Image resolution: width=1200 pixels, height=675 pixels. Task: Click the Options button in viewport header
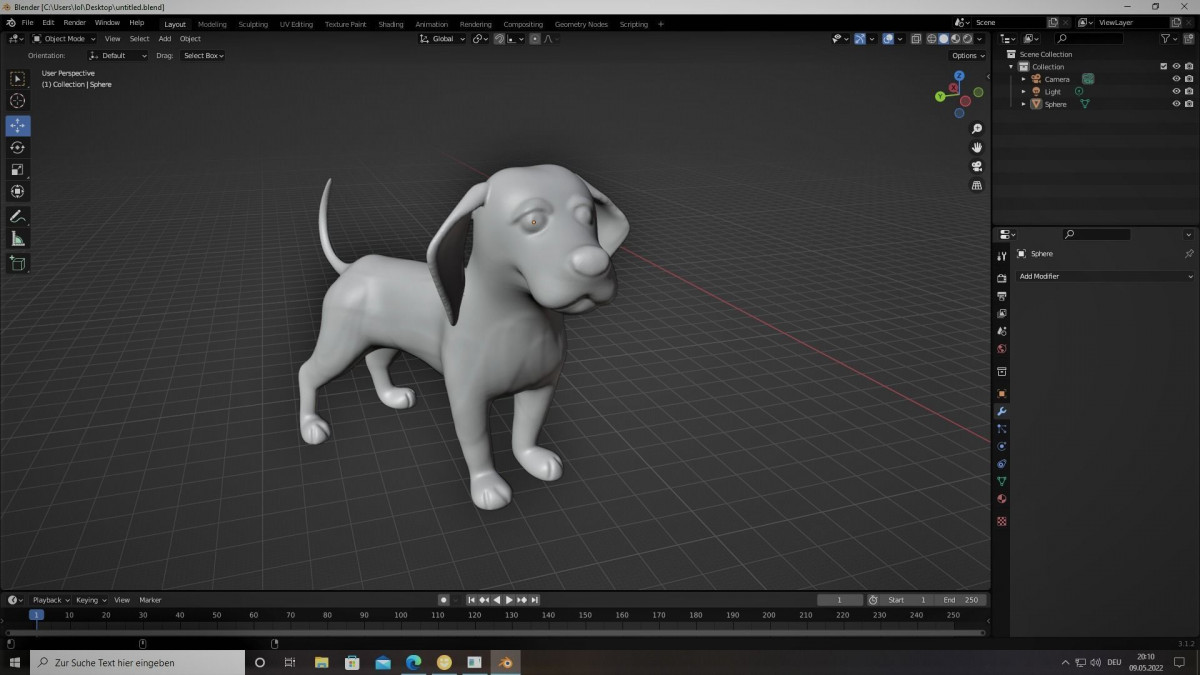(x=967, y=56)
